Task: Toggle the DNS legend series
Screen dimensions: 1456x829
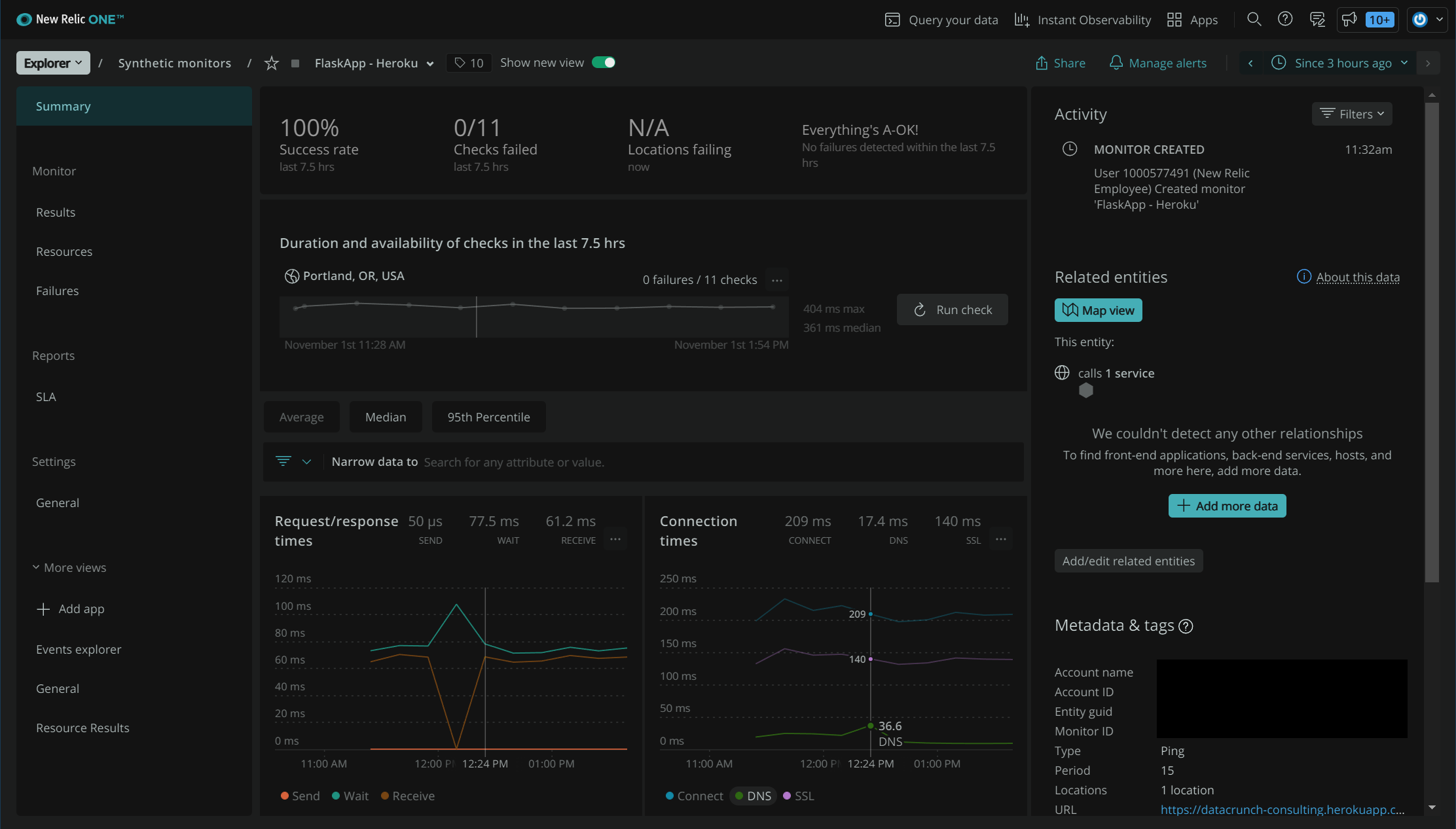Action: coord(753,796)
